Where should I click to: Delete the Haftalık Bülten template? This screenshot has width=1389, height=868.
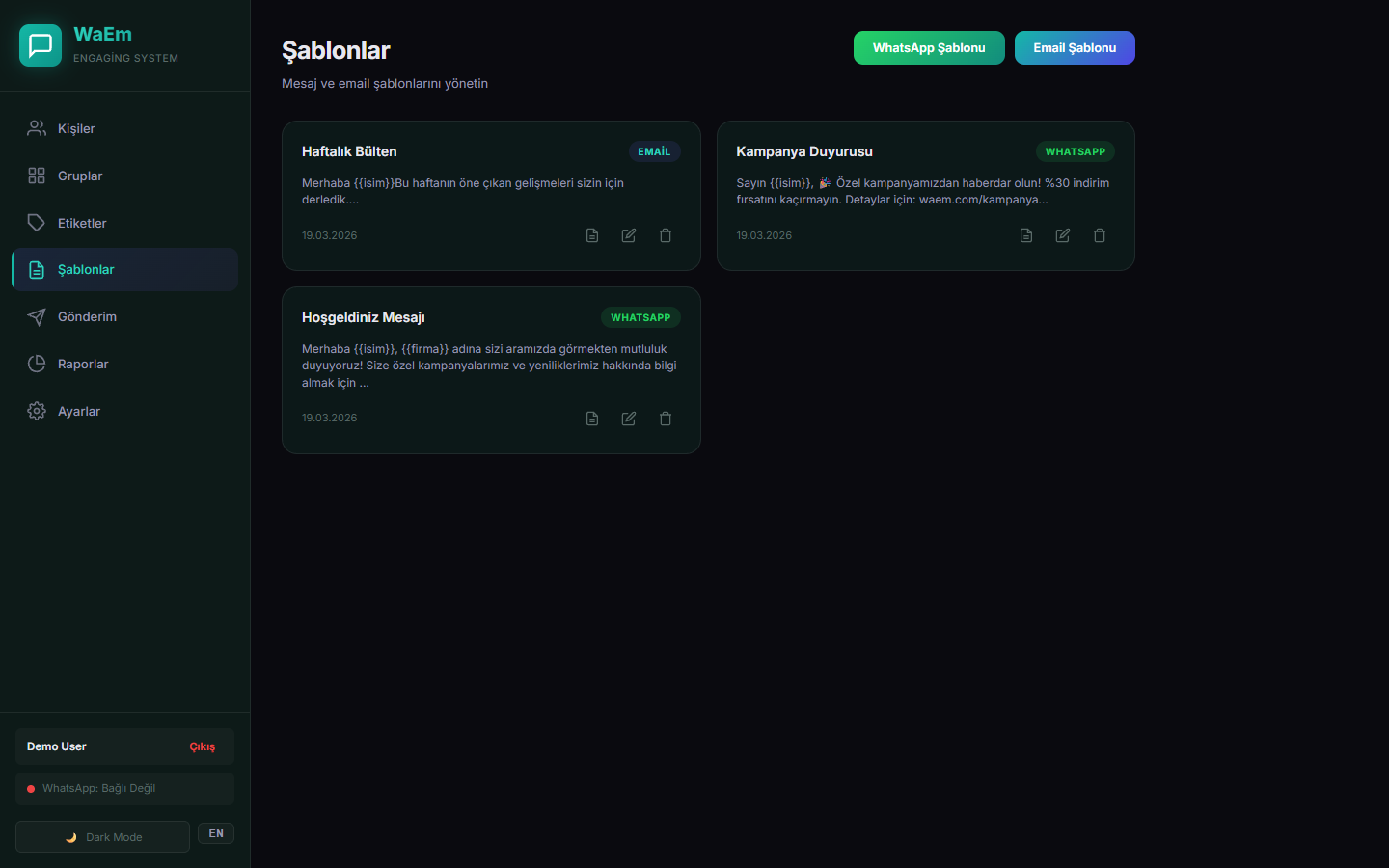pos(666,235)
